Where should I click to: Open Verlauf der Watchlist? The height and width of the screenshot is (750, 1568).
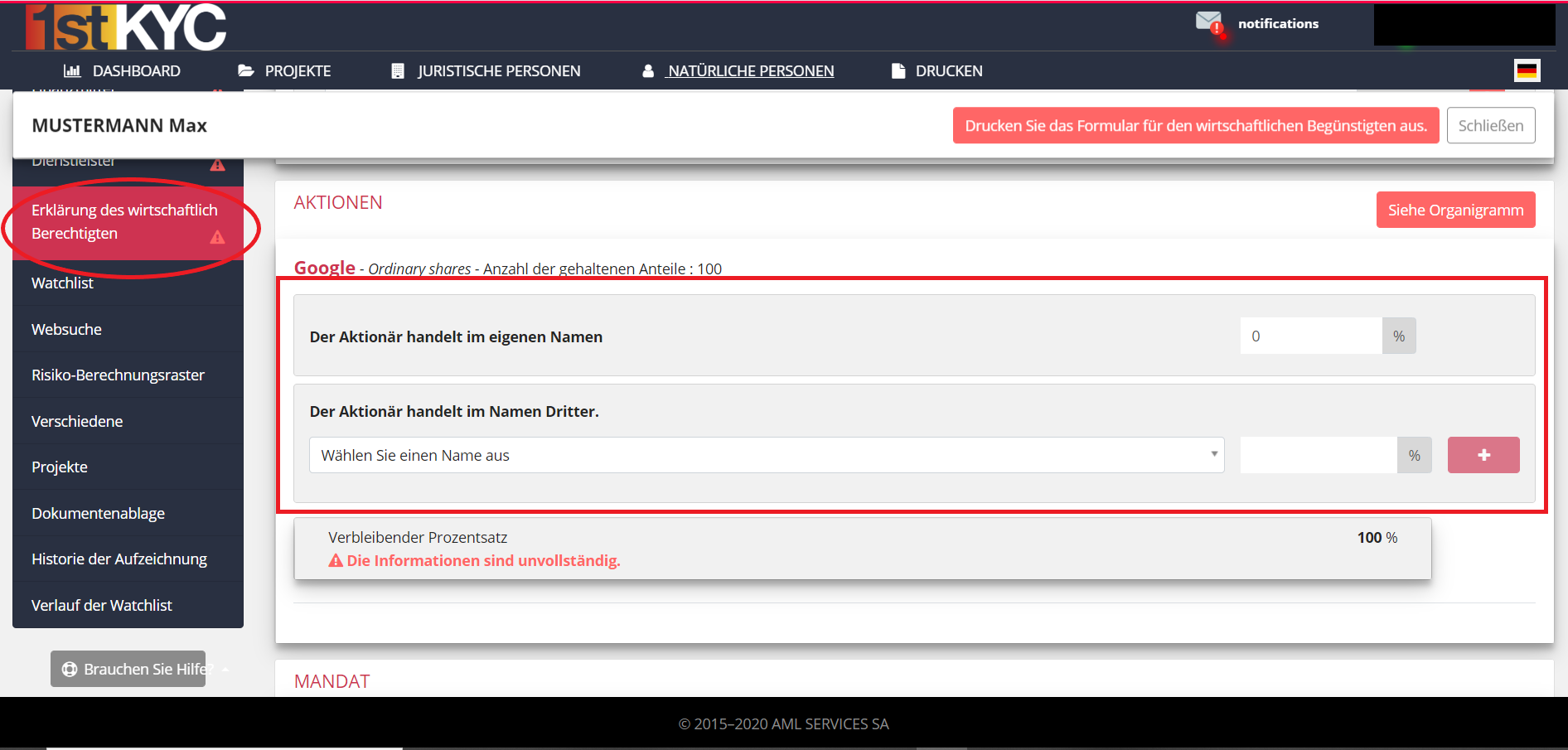[128, 605]
